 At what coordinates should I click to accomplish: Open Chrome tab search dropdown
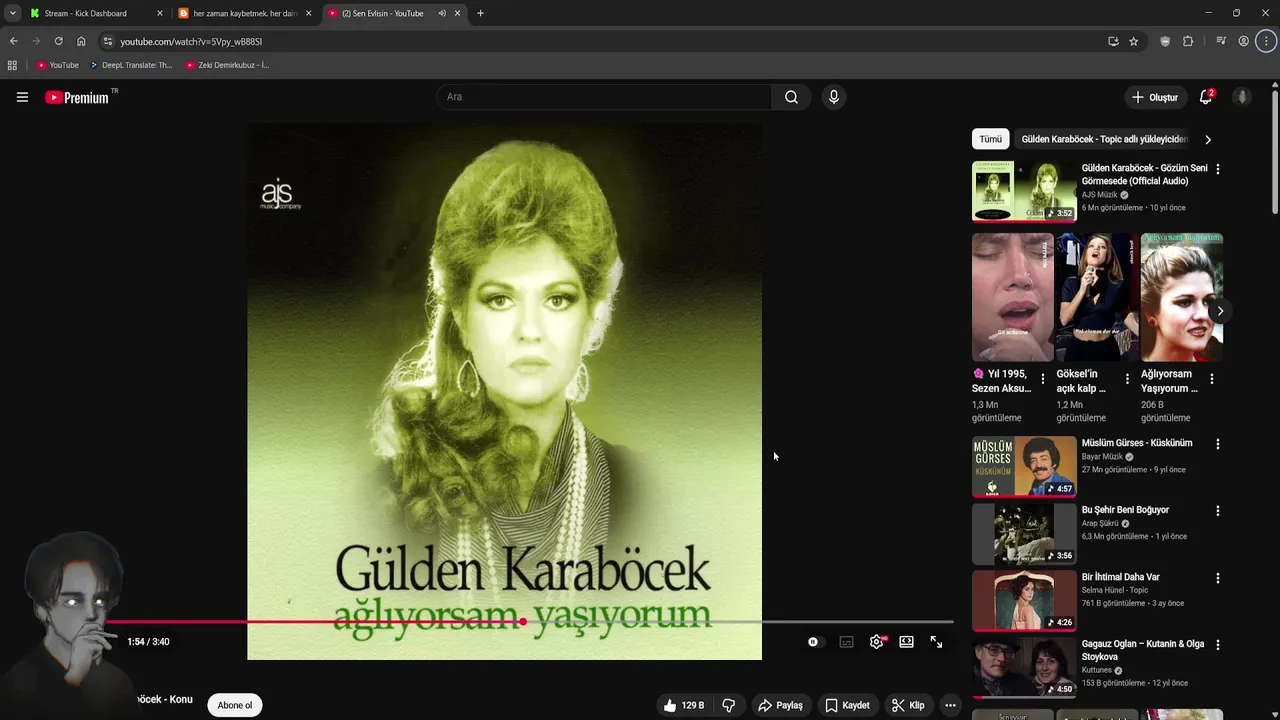(12, 13)
